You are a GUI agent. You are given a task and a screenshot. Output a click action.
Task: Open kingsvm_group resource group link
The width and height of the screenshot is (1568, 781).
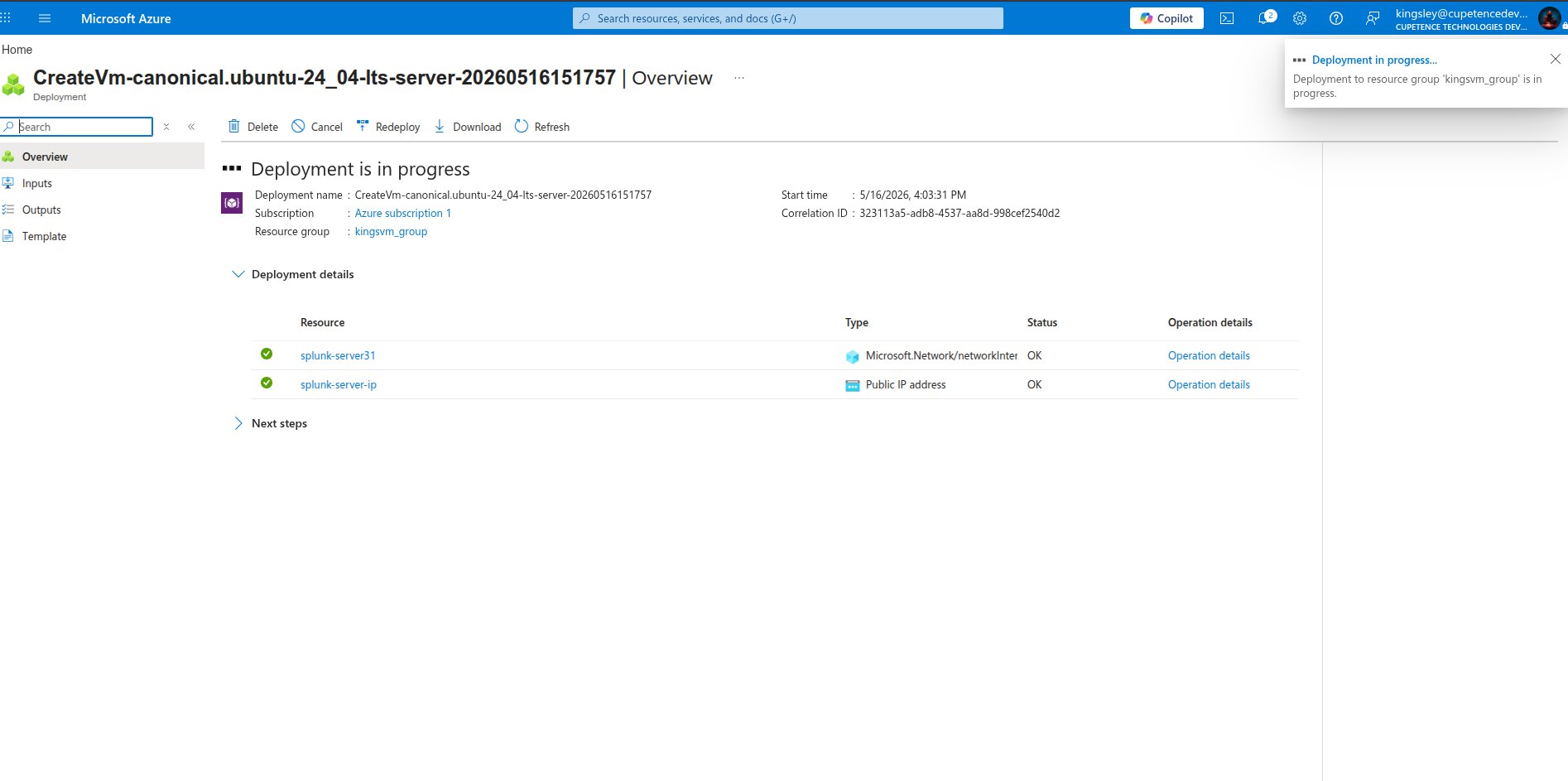(391, 232)
